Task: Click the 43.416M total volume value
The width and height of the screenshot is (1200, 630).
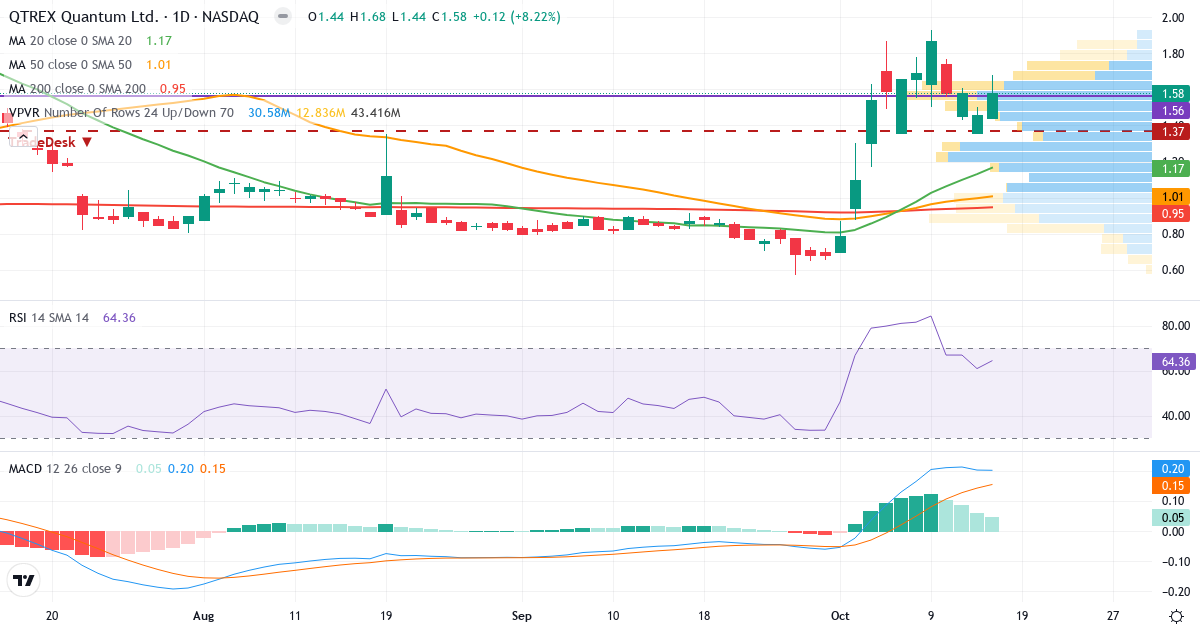Action: 376,113
